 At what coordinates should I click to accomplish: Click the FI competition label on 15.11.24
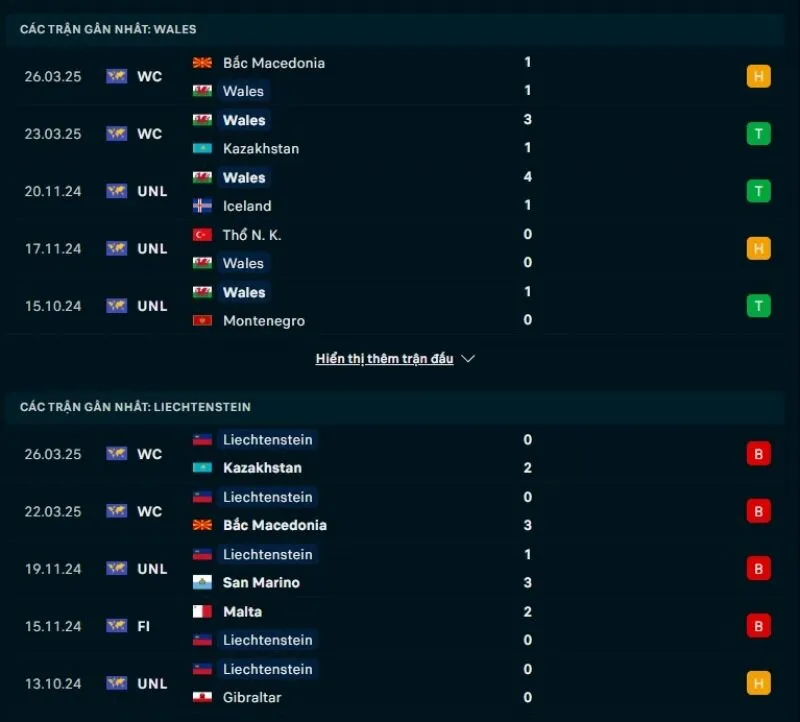(144, 626)
